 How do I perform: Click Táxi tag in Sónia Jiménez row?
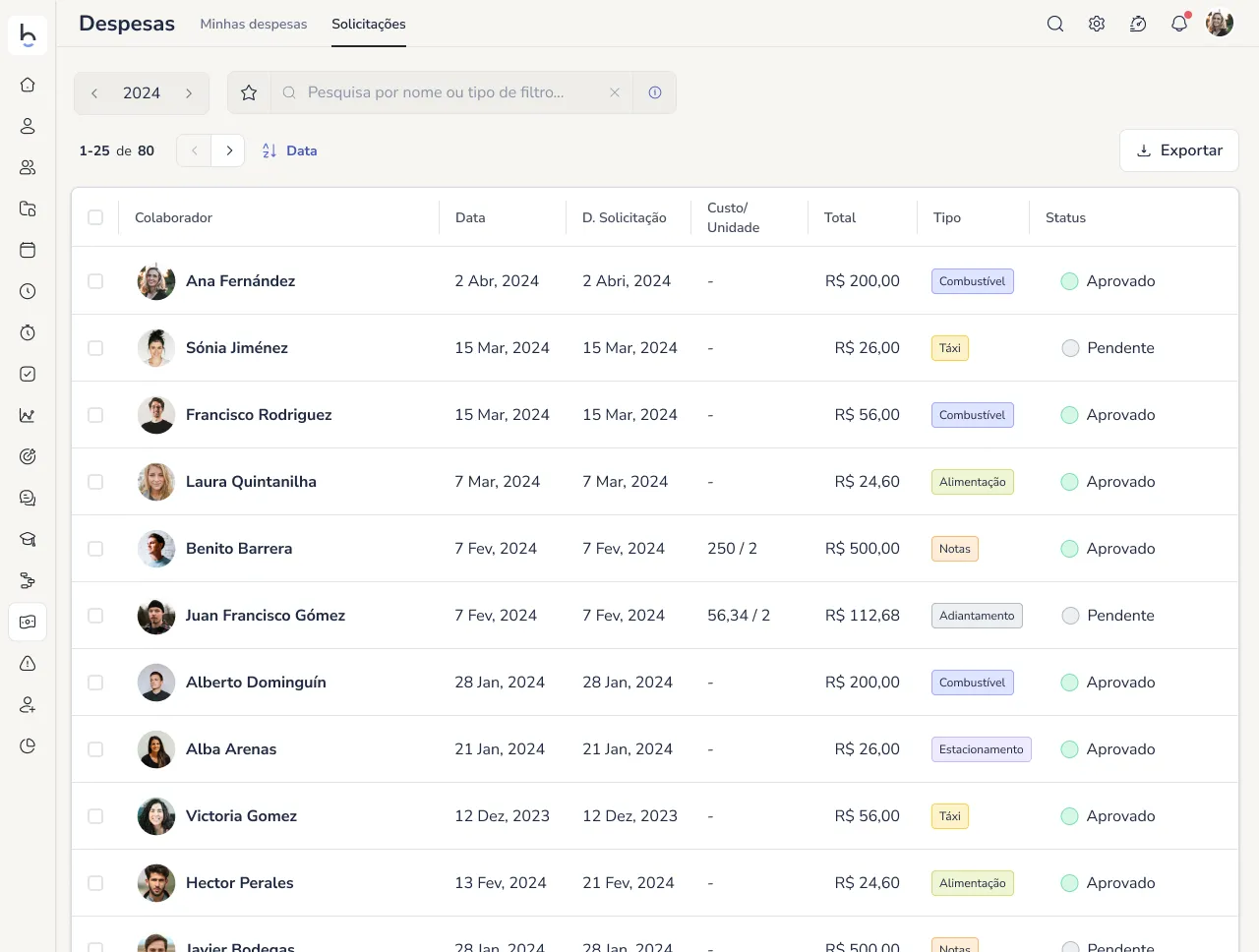point(950,348)
